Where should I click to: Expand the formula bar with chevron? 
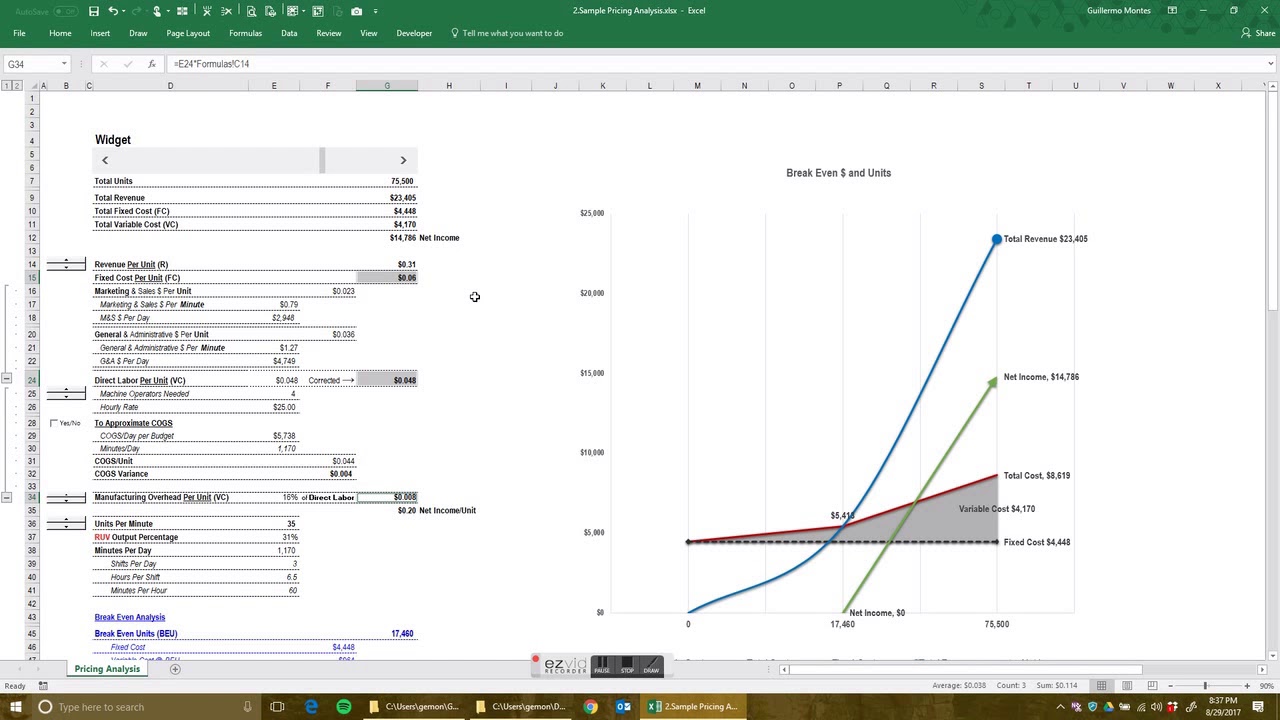pyautogui.click(x=1270, y=64)
